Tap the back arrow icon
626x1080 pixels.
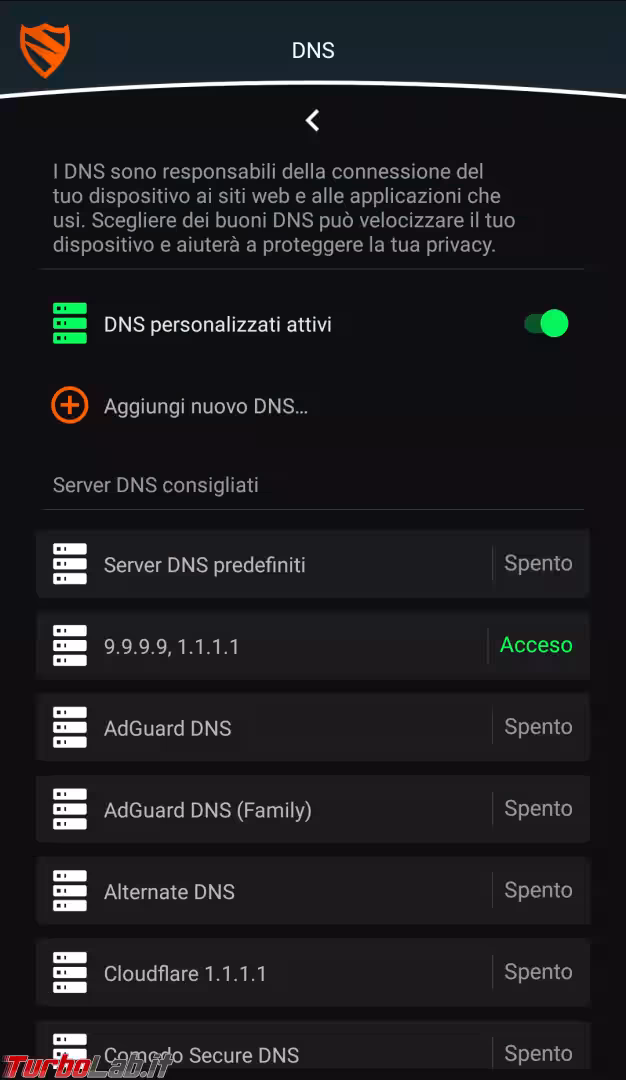[x=313, y=120]
